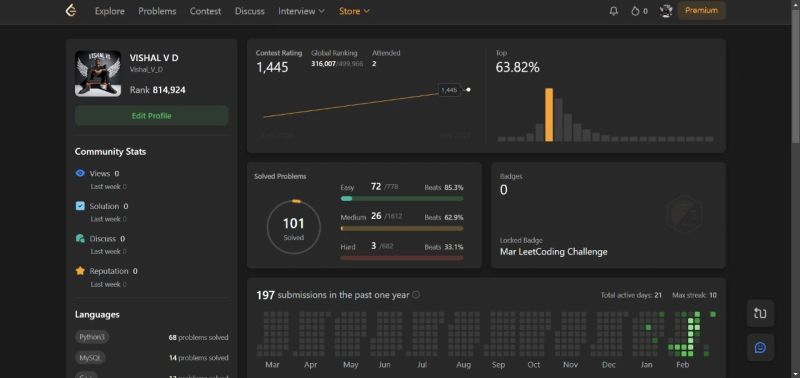This screenshot has width=800, height=378.
Task: Click the LeetCode logo icon
Action: [71, 11]
